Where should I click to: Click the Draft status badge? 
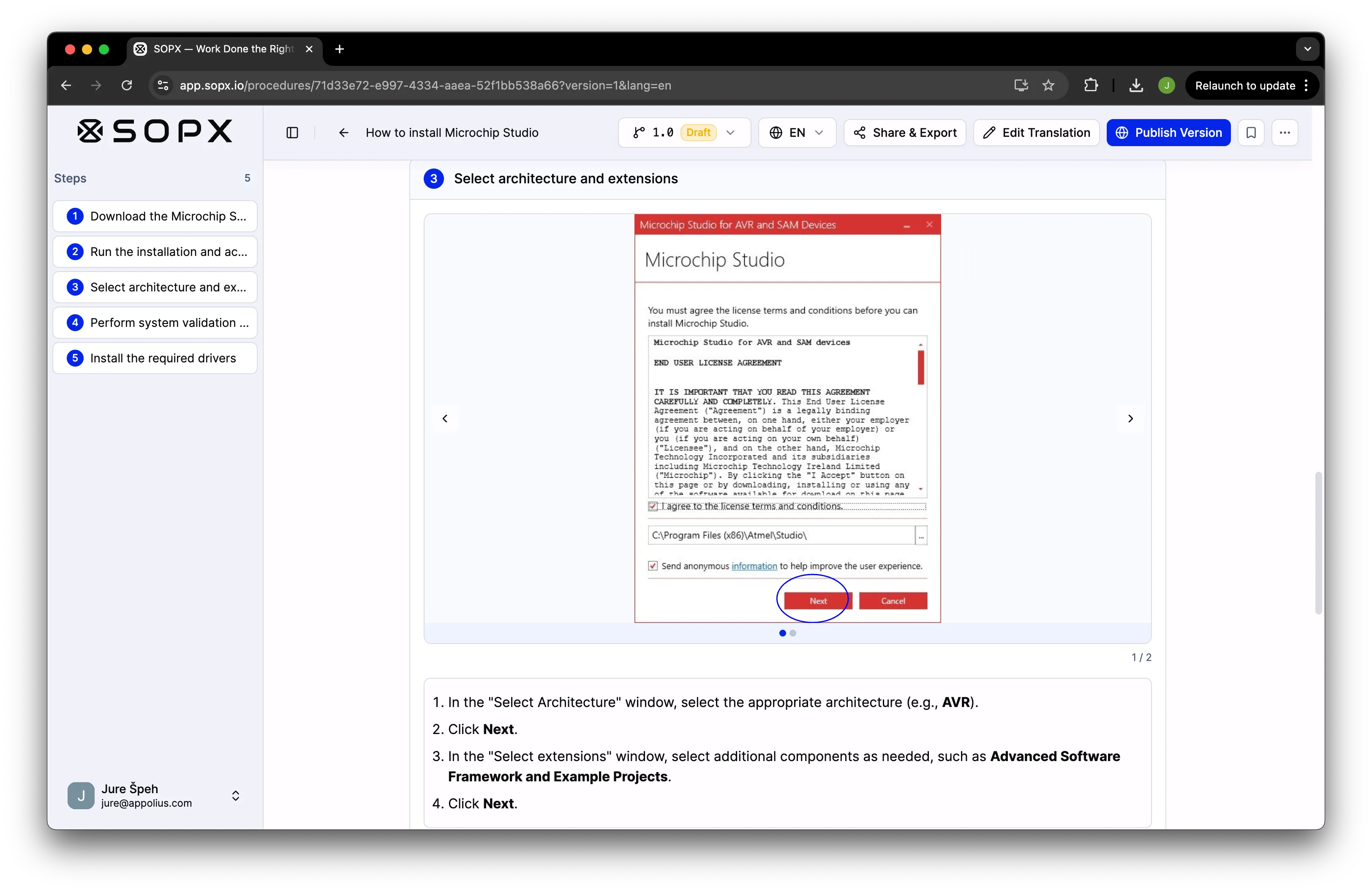tap(698, 133)
